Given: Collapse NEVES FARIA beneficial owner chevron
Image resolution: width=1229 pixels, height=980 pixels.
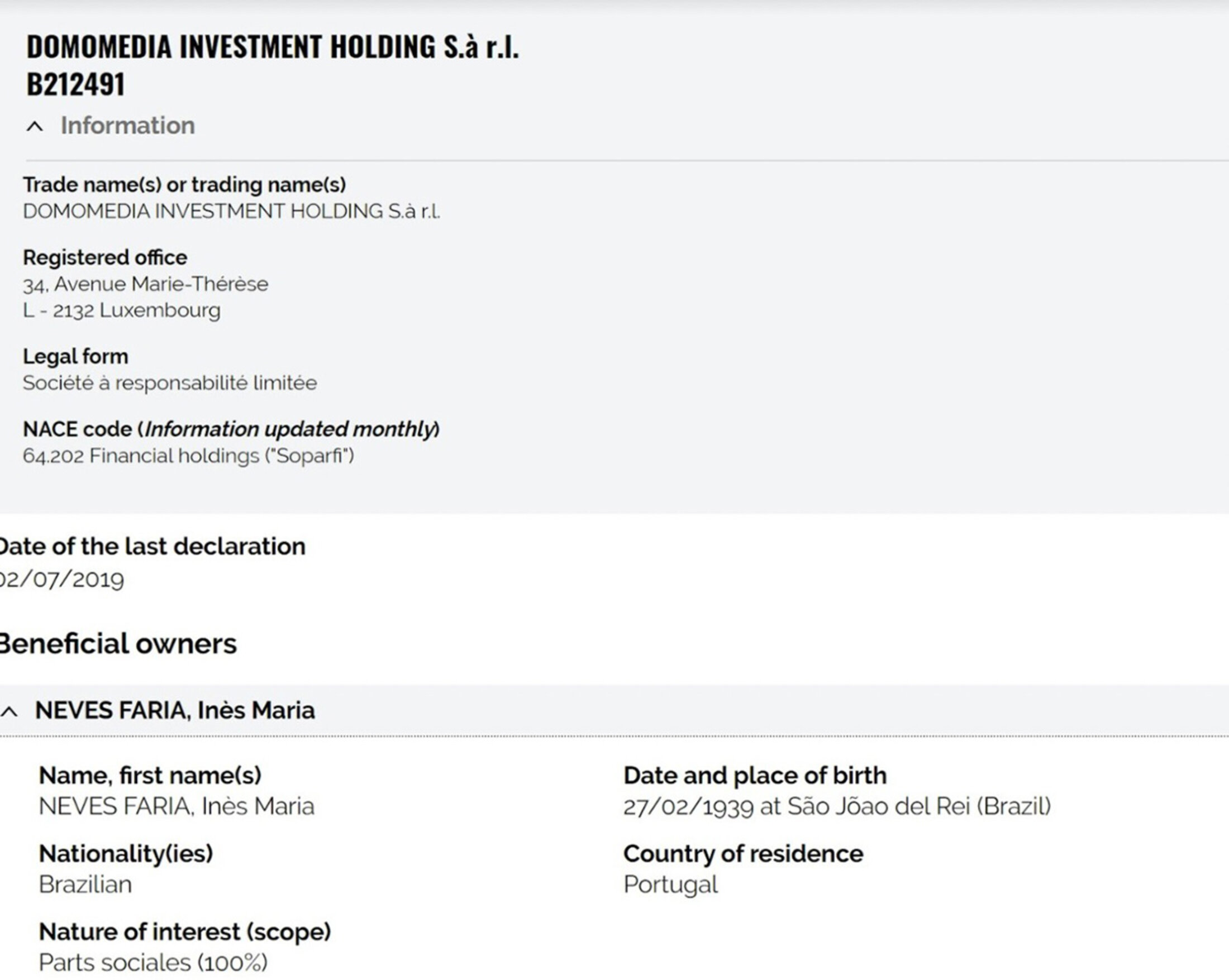Looking at the screenshot, I should point(9,711).
